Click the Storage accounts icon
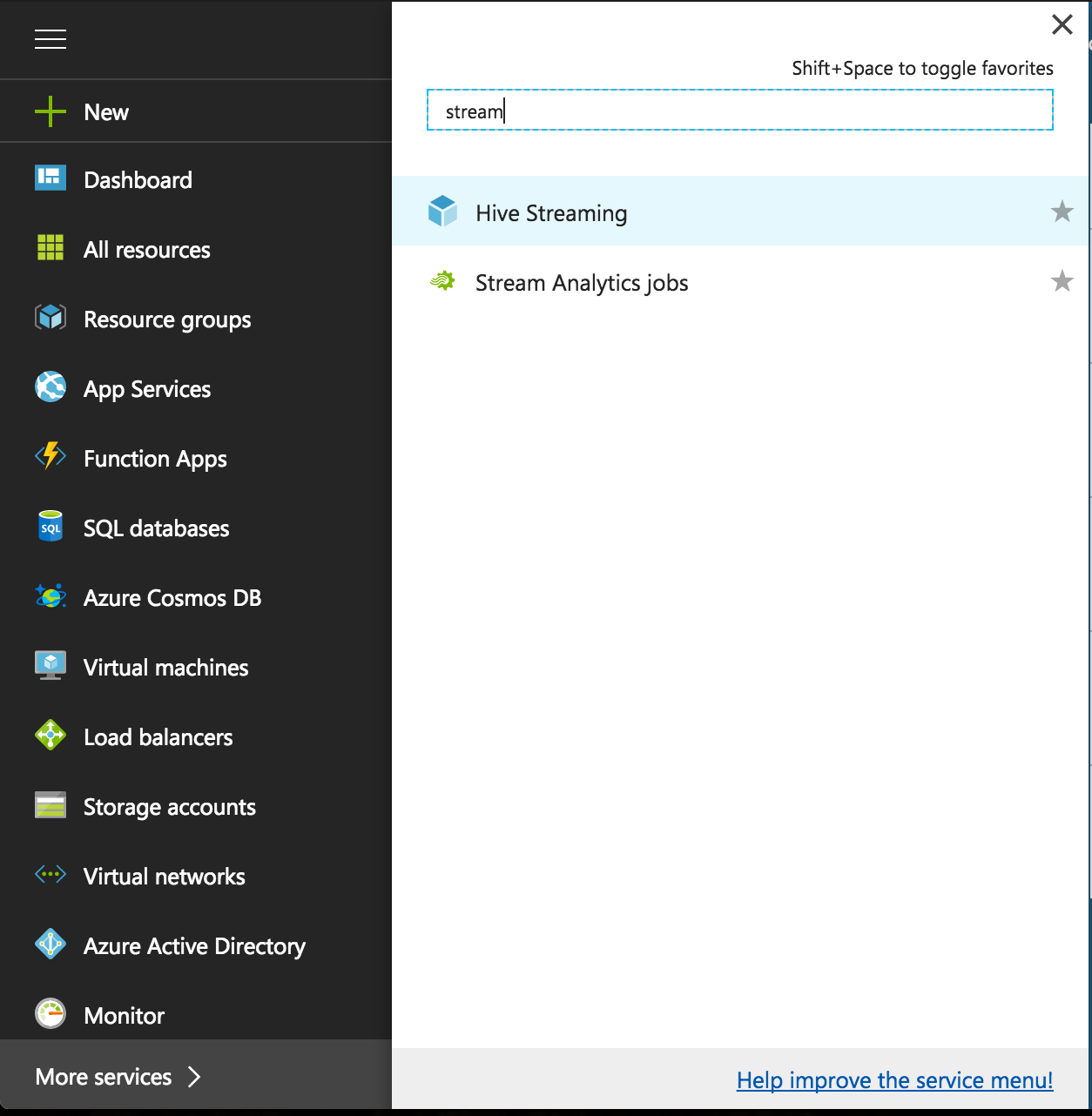This screenshot has width=1092, height=1116. (x=51, y=805)
